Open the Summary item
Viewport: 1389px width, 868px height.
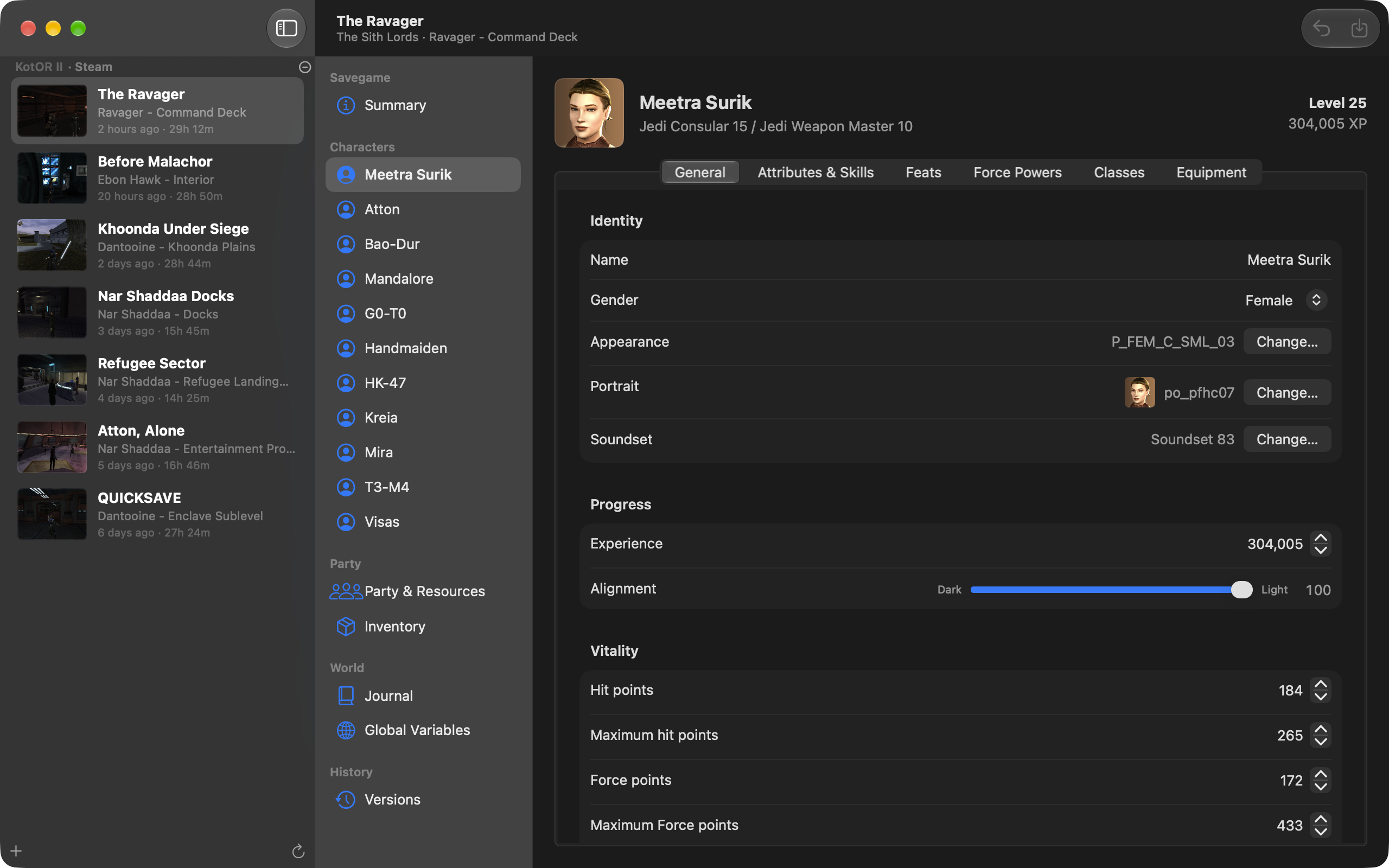423,105
